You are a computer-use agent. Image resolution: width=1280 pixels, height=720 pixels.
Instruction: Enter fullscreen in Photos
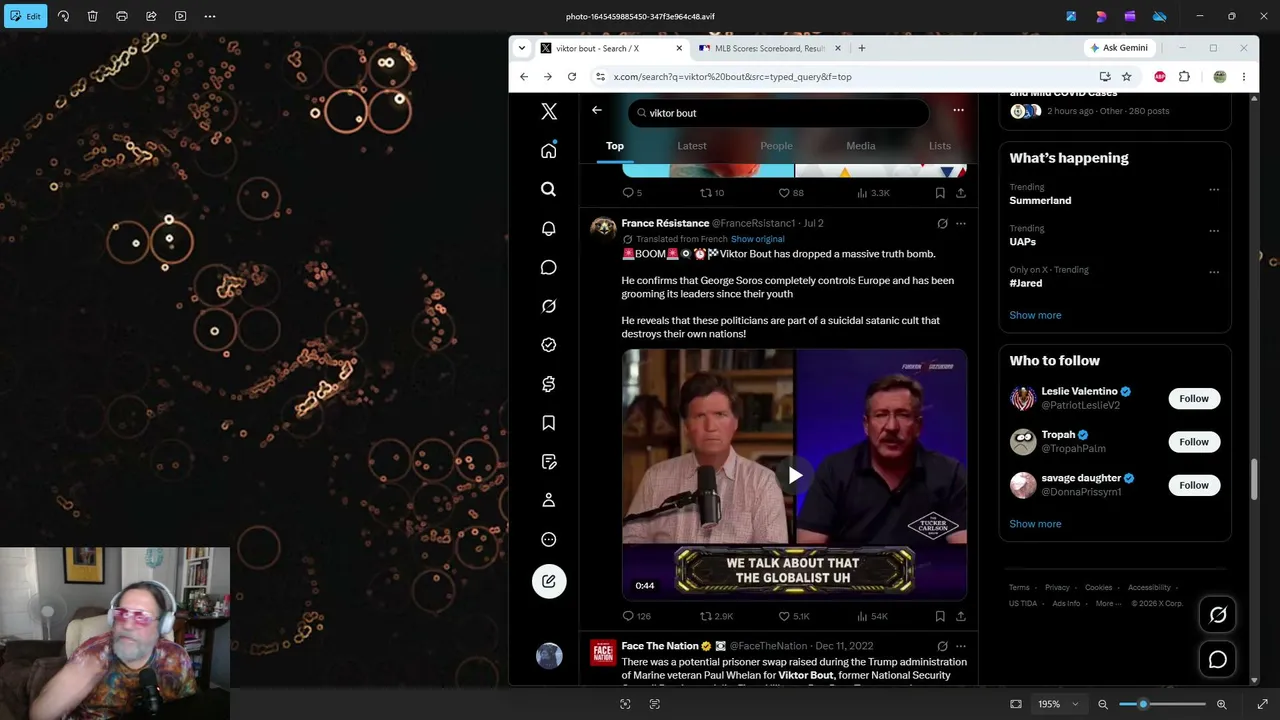[1262, 704]
